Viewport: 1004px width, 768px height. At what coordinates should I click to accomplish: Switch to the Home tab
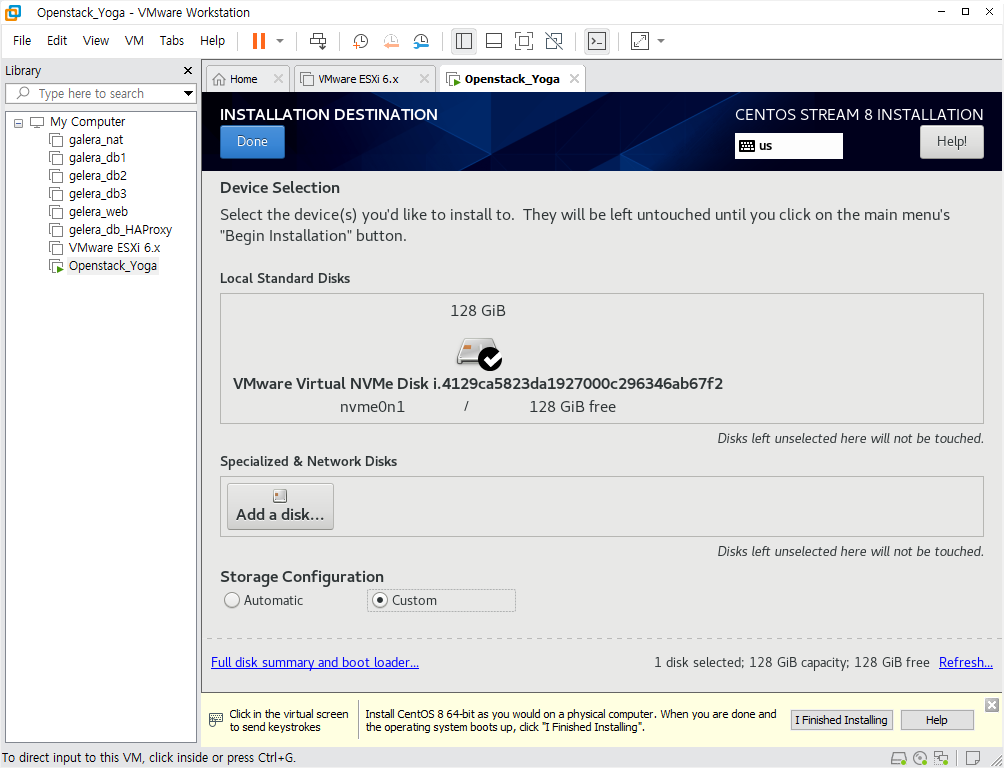click(243, 79)
